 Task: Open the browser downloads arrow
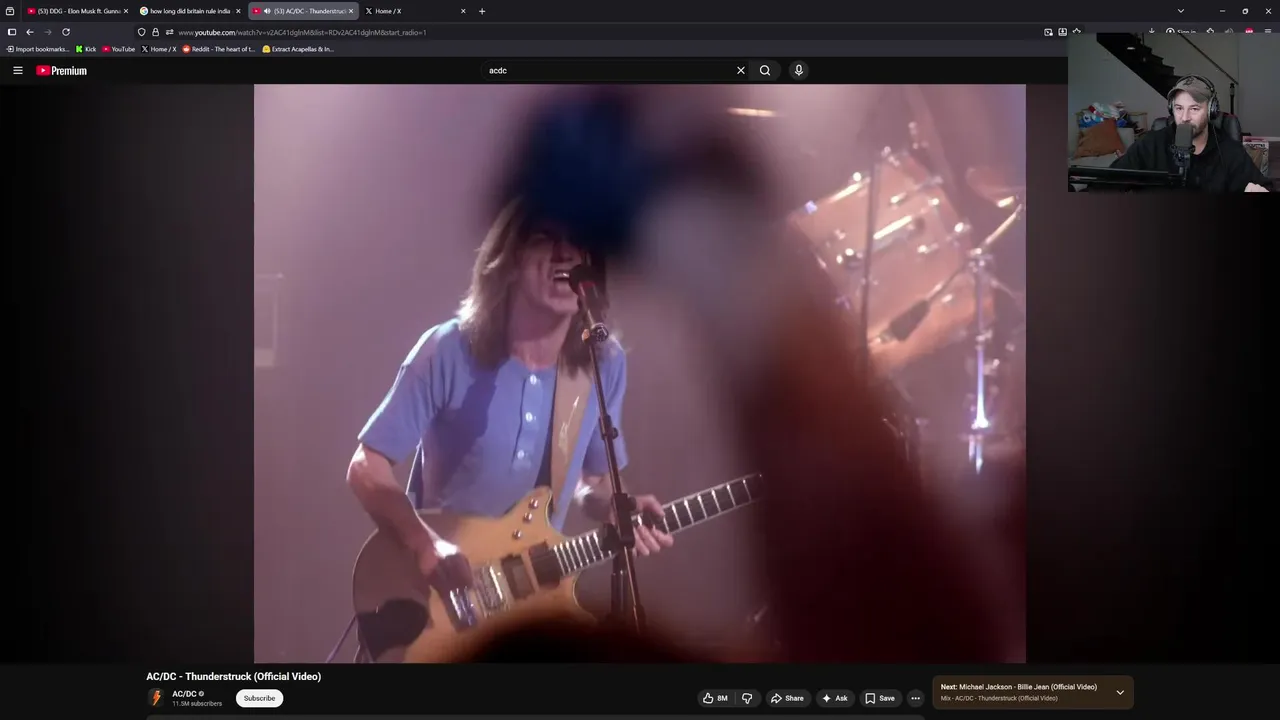coord(1151,32)
